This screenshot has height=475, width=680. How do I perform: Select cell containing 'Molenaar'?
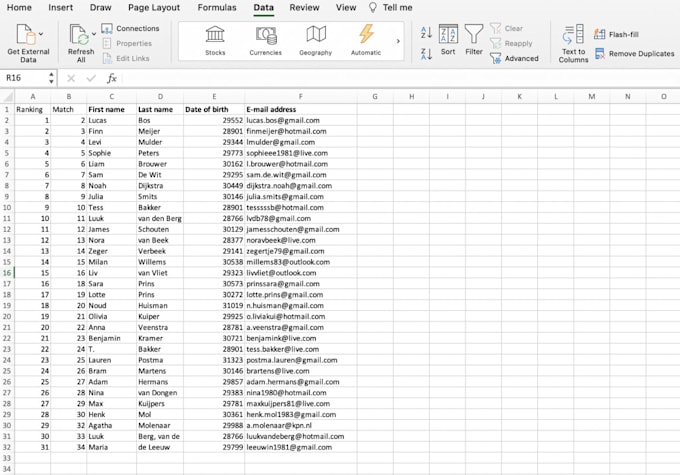[160, 426]
